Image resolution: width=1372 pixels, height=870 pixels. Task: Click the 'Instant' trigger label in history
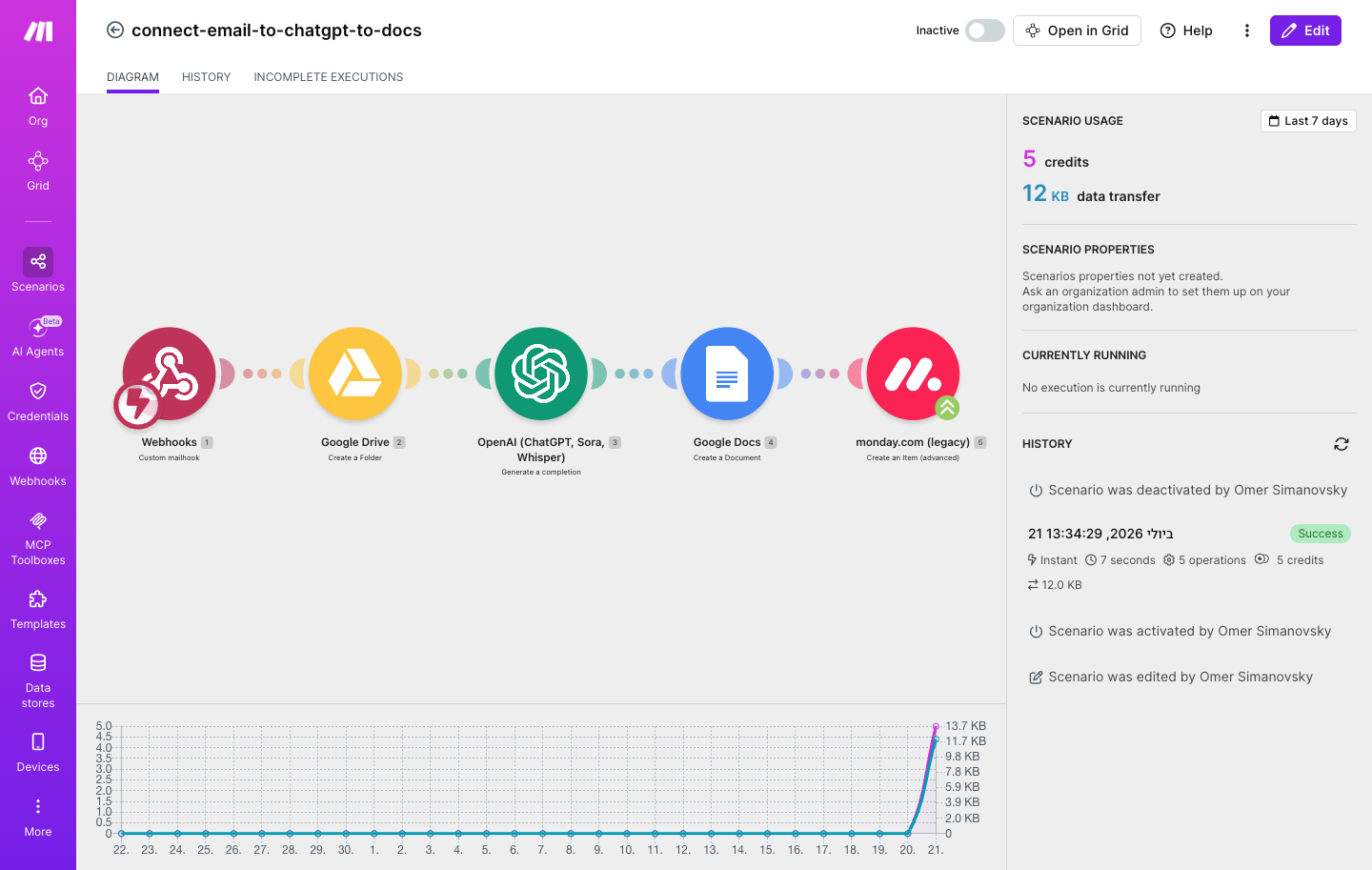click(1052, 560)
